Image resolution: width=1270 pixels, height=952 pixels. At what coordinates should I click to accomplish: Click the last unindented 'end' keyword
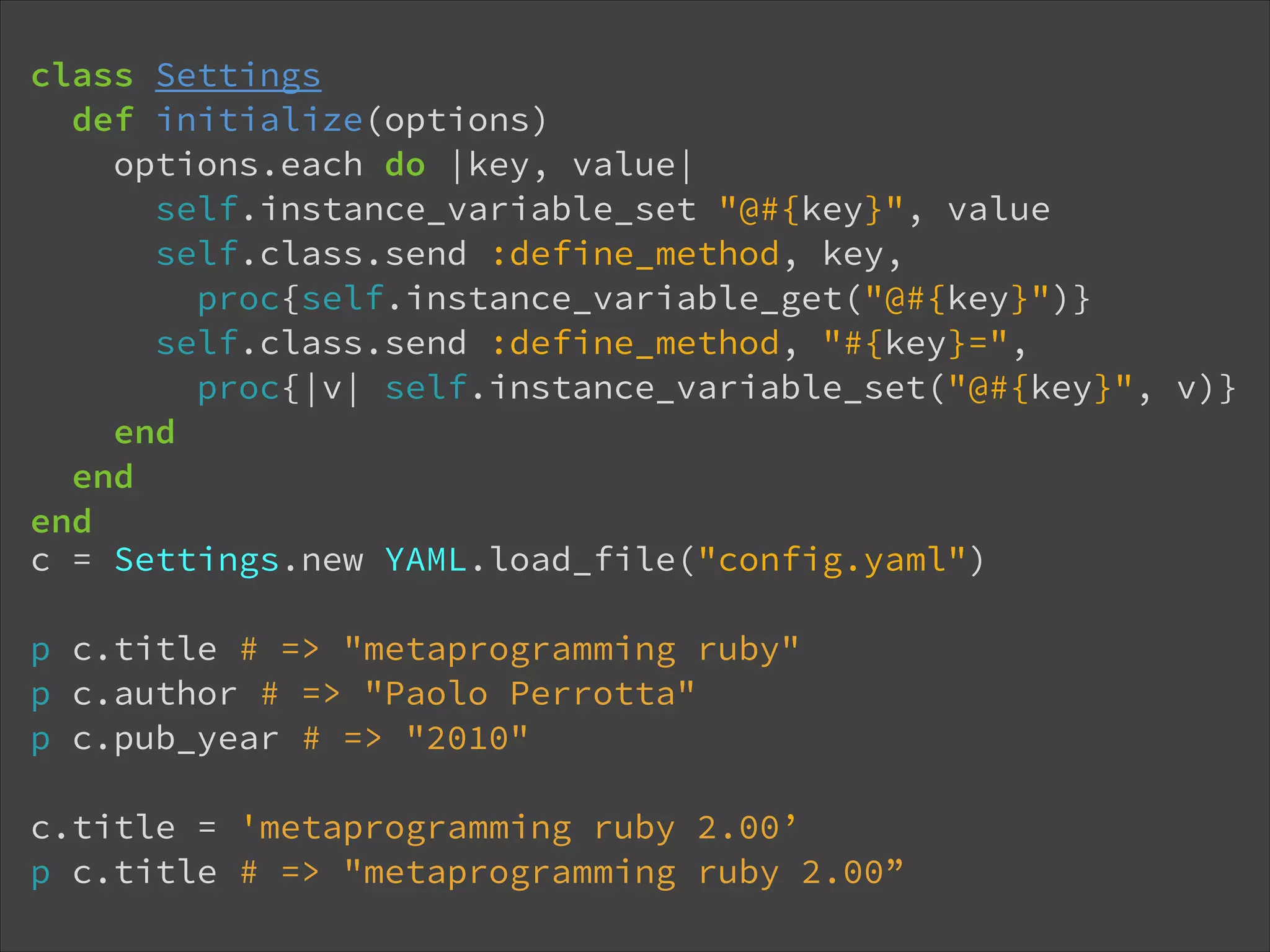point(61,522)
